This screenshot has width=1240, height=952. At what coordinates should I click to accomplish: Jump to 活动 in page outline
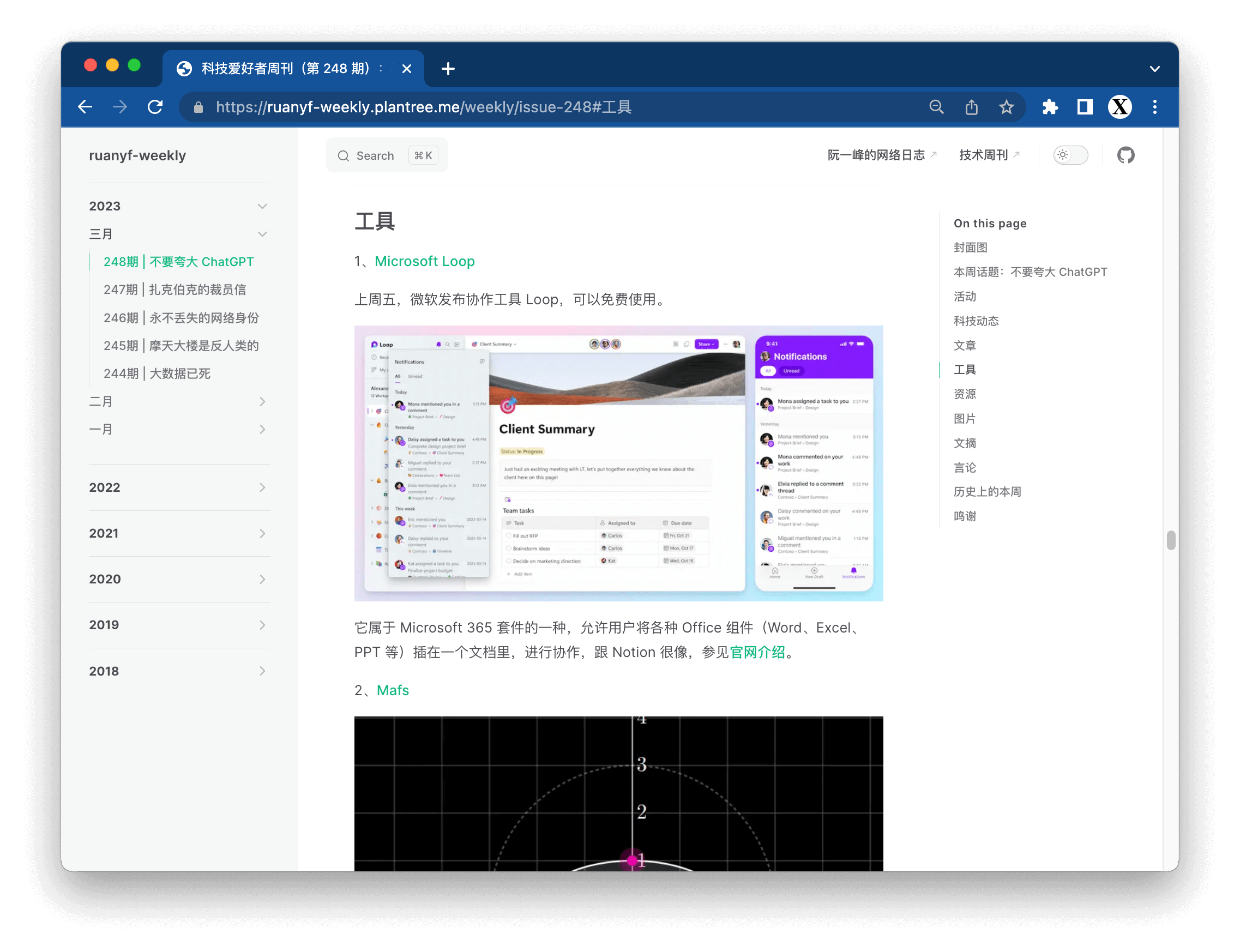coord(965,296)
